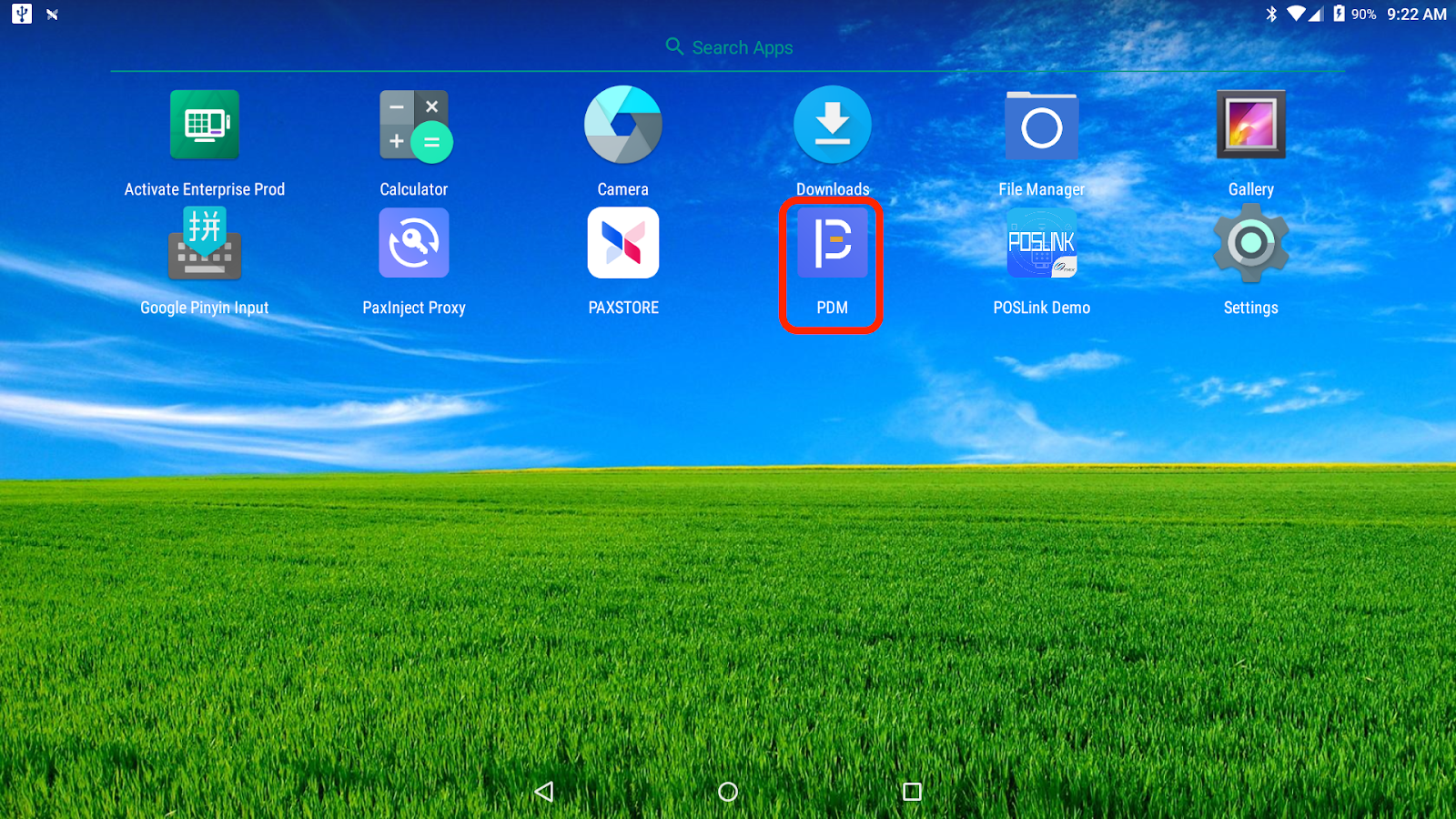Tap the search magnifier icon
1456x819 pixels.
point(674,46)
